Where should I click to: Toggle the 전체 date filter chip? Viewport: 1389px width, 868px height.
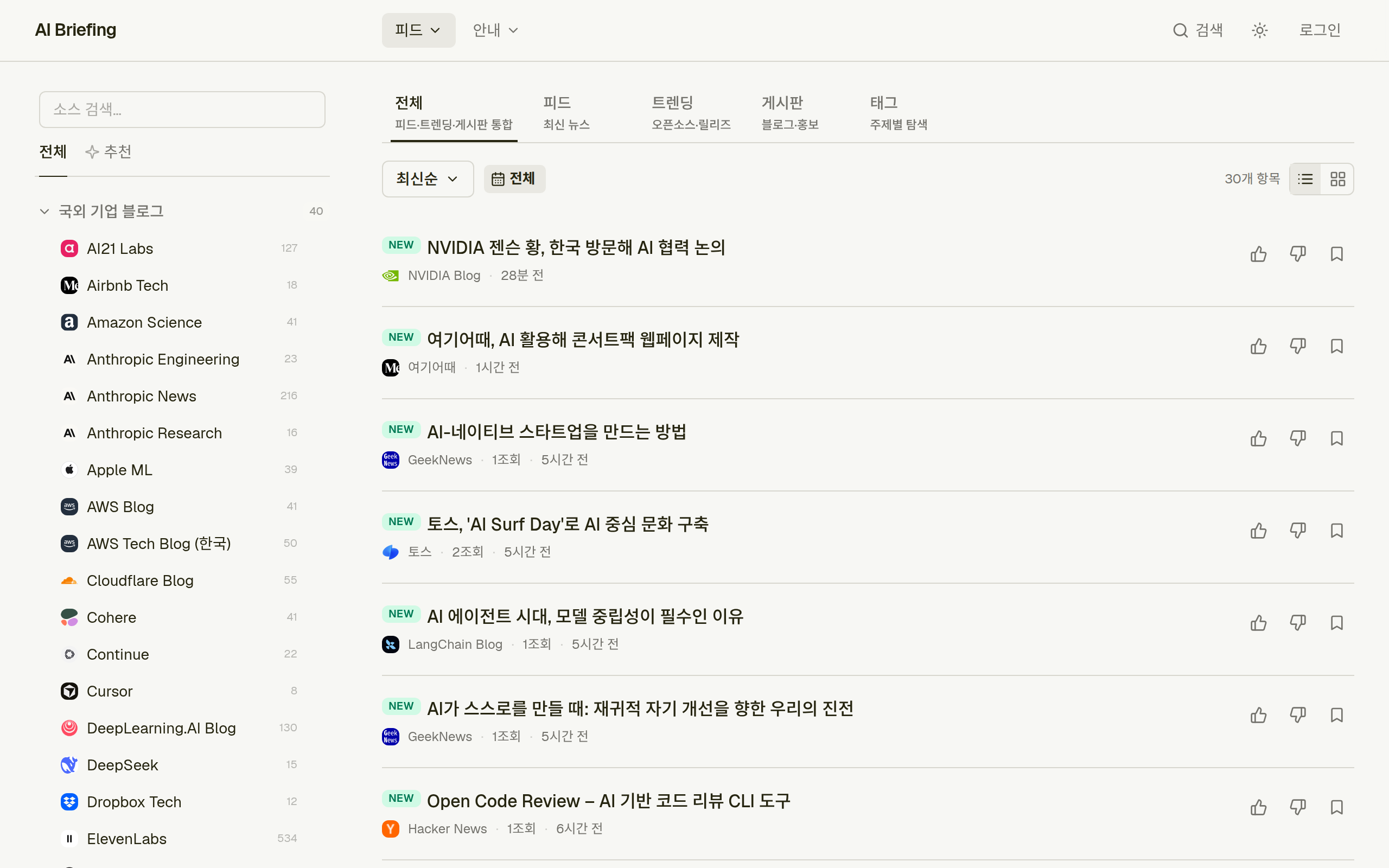[514, 179]
